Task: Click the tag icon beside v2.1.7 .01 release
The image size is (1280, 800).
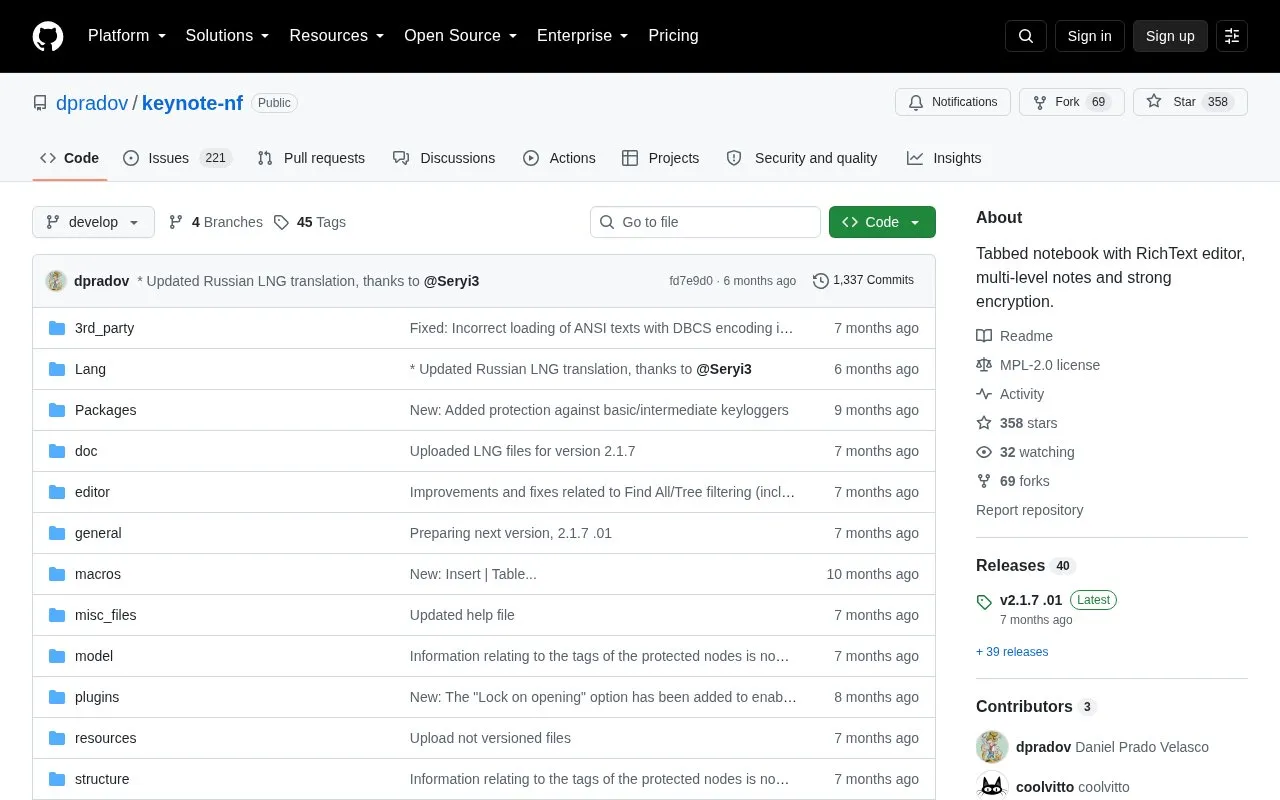Action: [984, 602]
